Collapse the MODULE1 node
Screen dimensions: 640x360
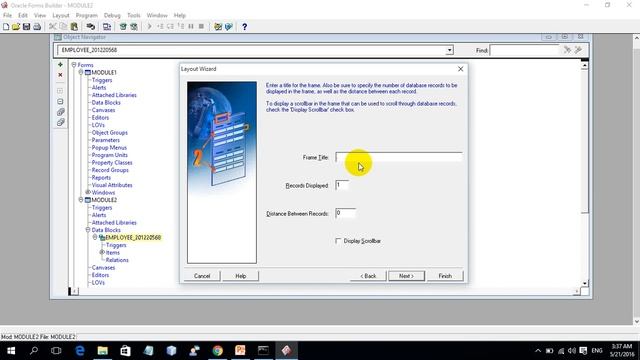pyautogui.click(x=81, y=72)
